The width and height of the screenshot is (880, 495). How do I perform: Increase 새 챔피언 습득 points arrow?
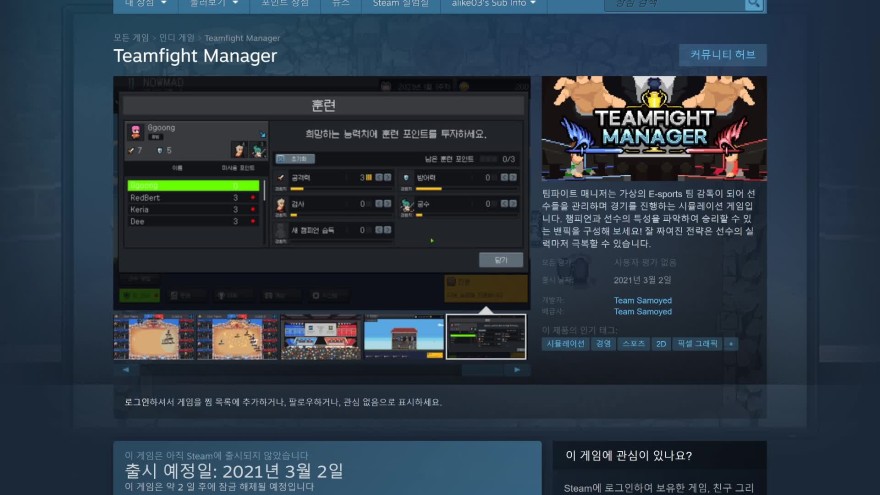(x=387, y=230)
